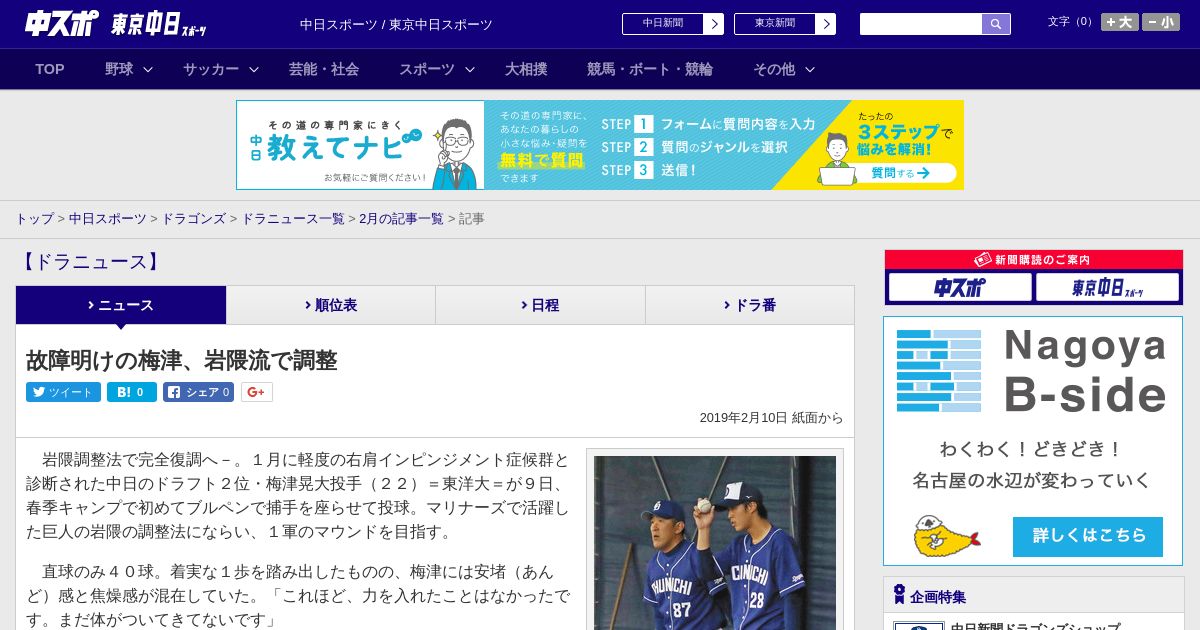Expand the スポーツ navigation dropdown
The width and height of the screenshot is (1200, 630).
click(437, 69)
